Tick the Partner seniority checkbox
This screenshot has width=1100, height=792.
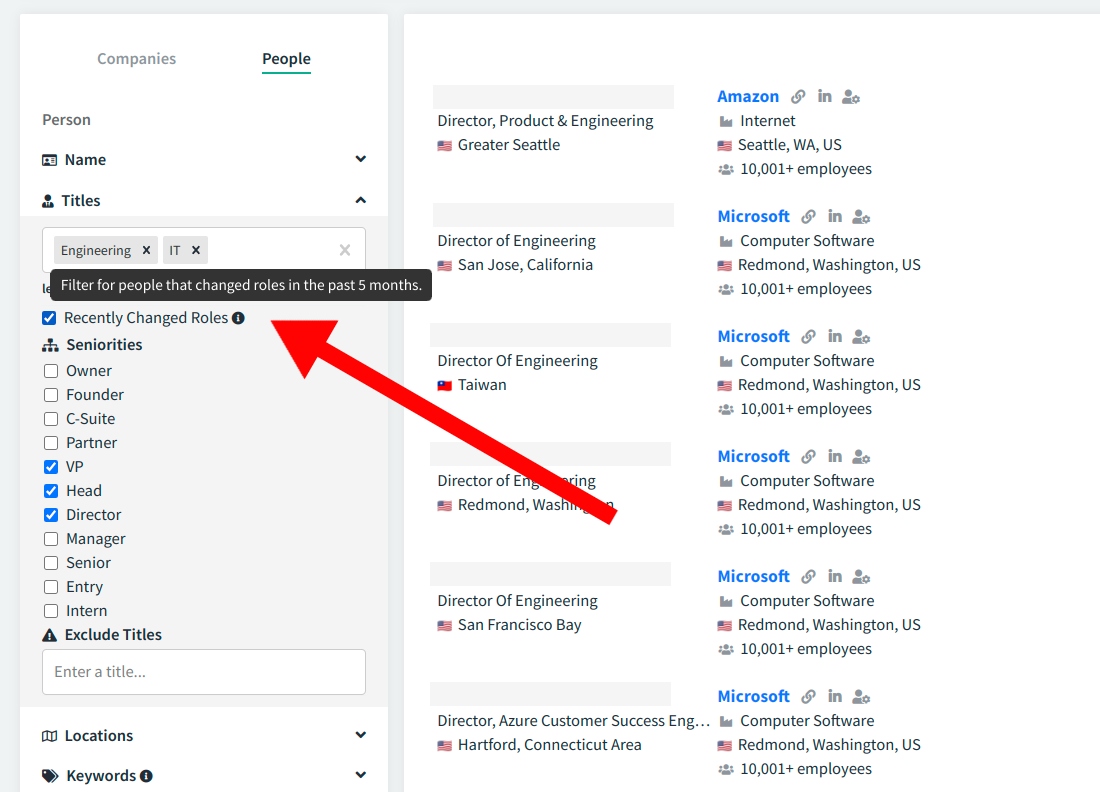pyautogui.click(x=51, y=443)
